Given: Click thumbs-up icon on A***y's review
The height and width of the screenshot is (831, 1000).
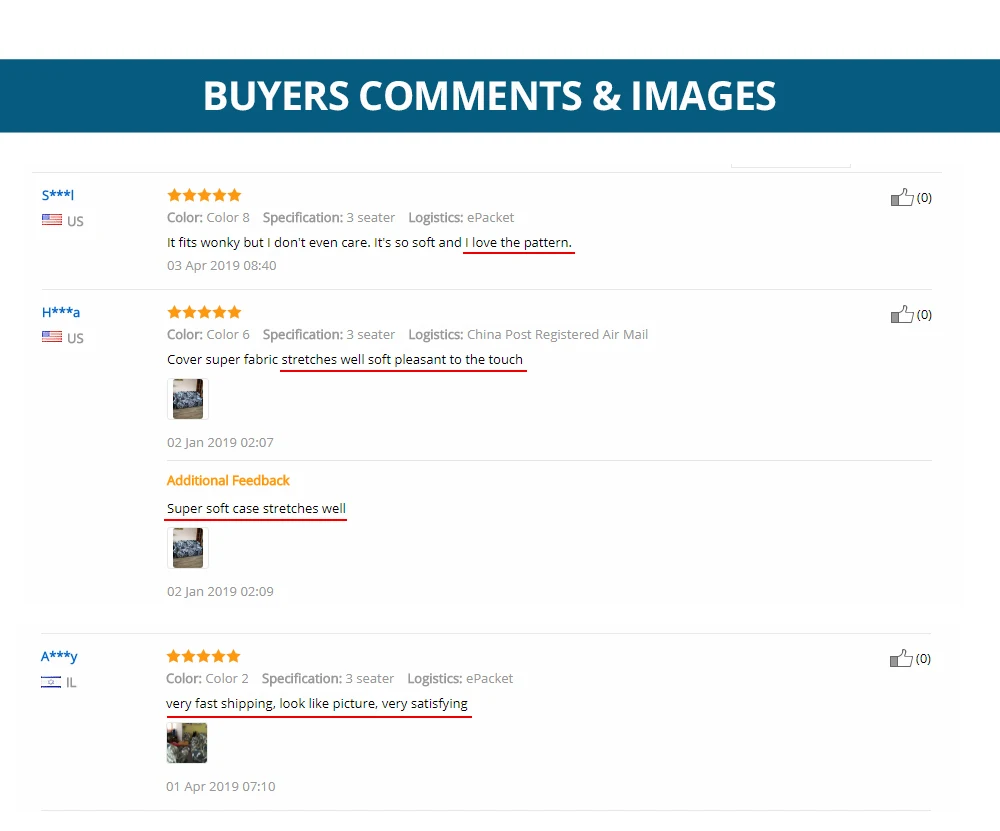Looking at the screenshot, I should click(x=901, y=658).
